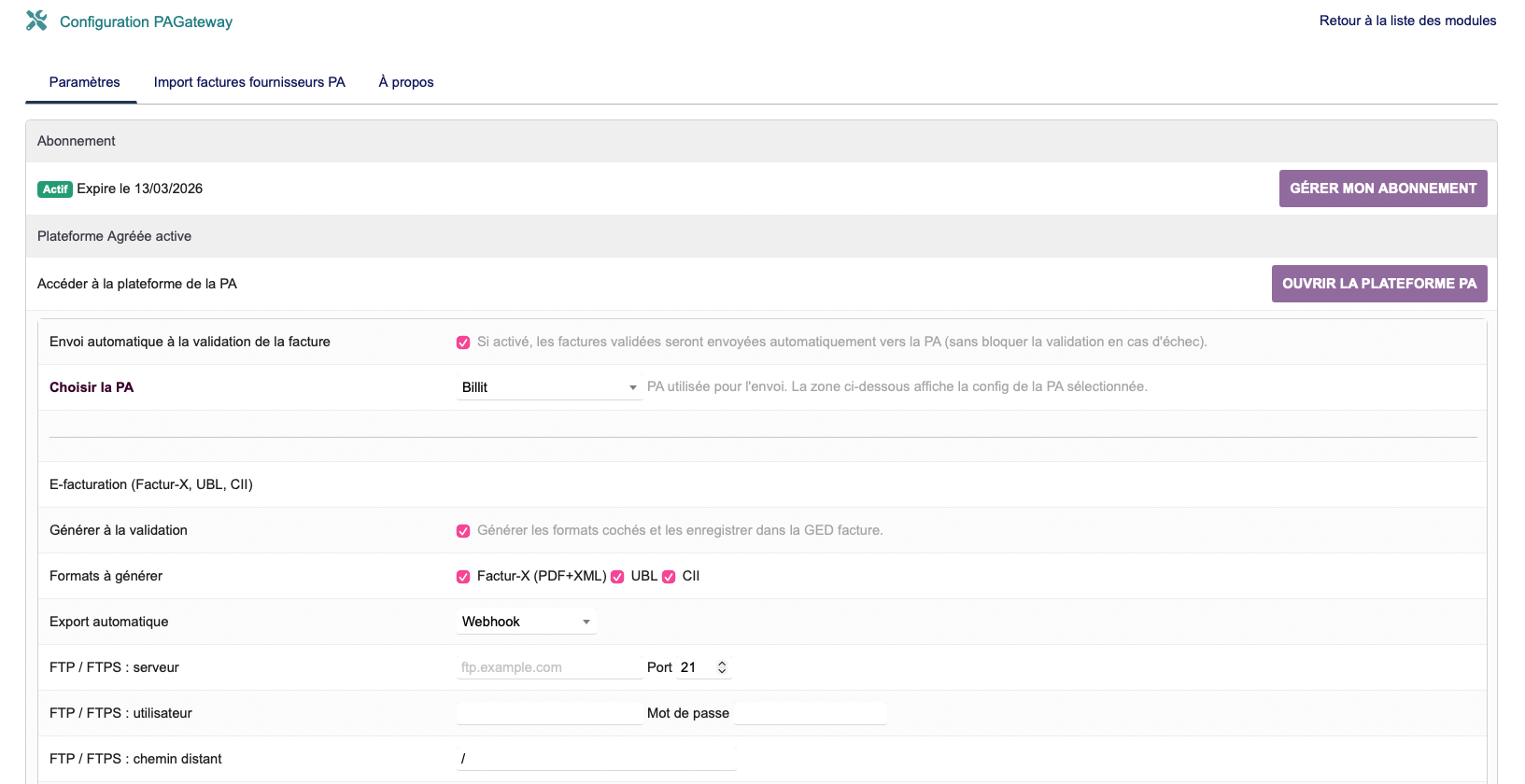Viewport: 1525px width, 784px height.
Task: Click Gérer mon abonnement button
Action: click(1382, 189)
